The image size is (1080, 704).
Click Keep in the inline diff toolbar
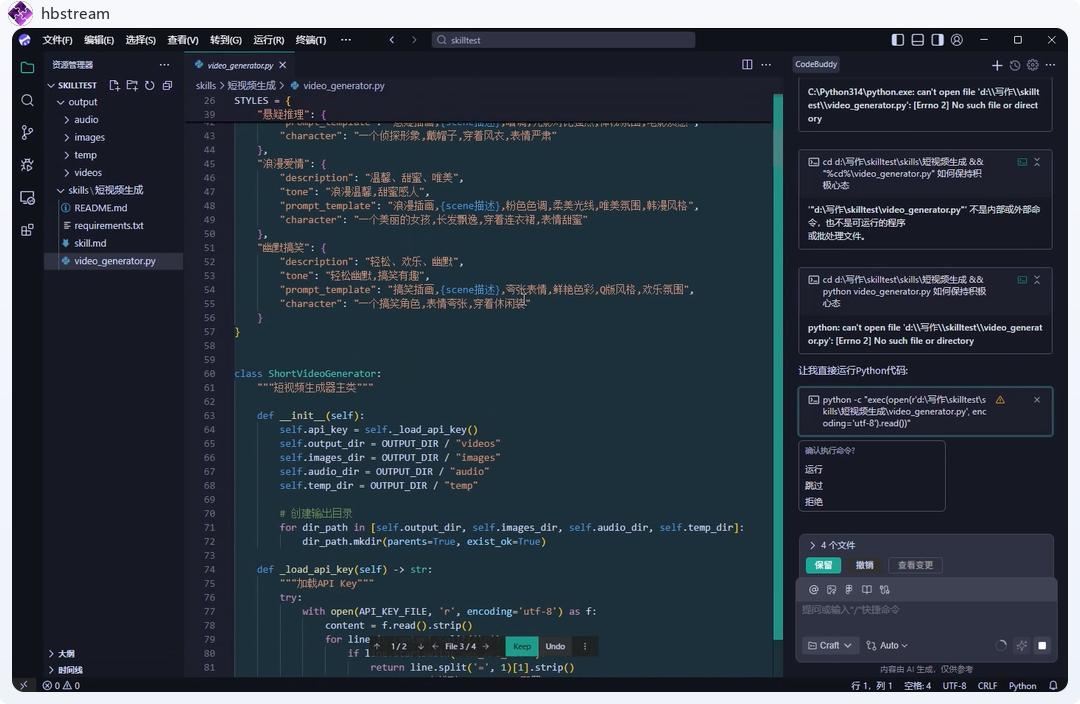click(522, 646)
